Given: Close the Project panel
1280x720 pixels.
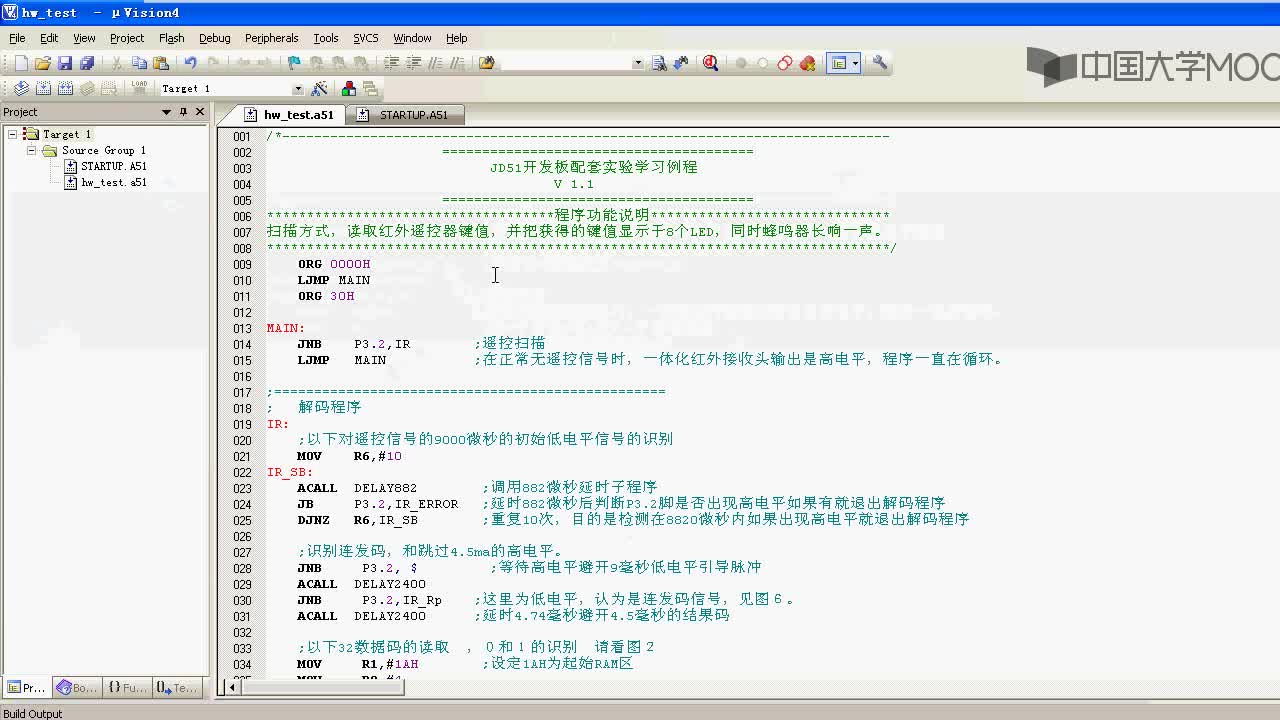Looking at the screenshot, I should [200, 112].
